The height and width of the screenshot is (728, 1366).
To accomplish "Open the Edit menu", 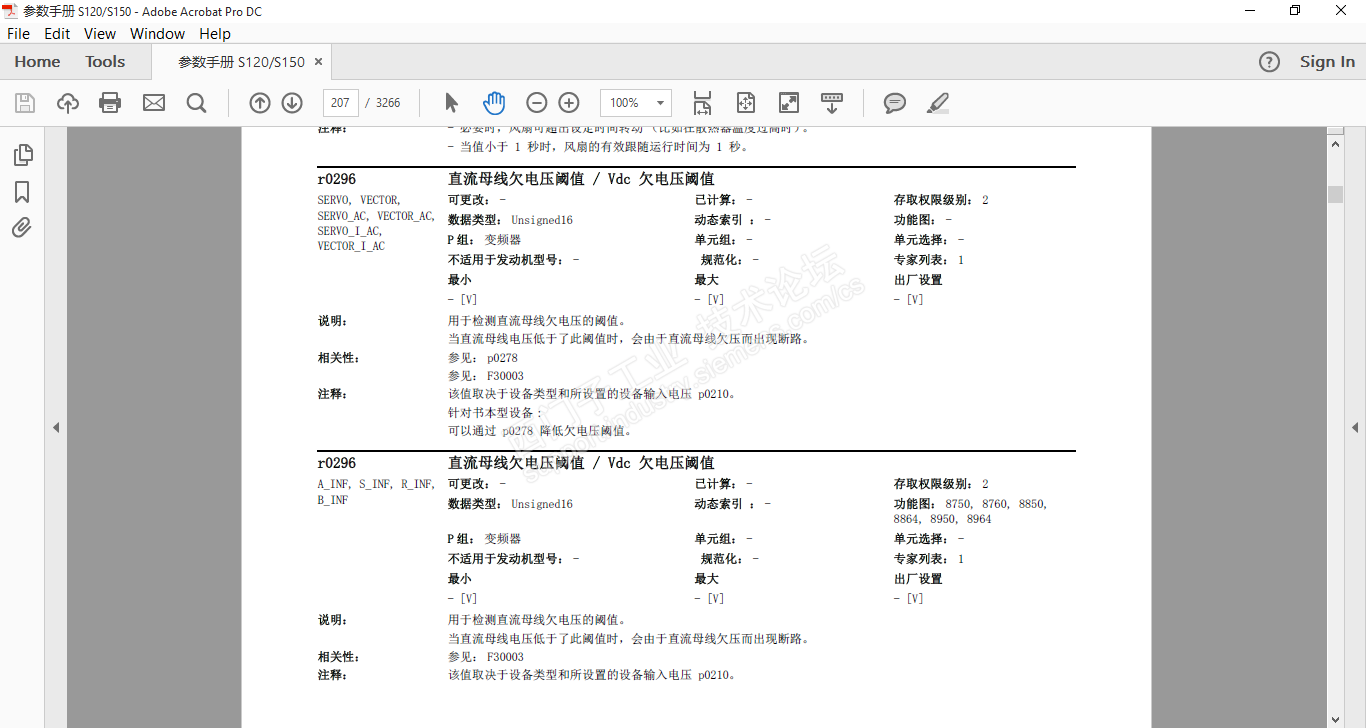I will (x=57, y=33).
